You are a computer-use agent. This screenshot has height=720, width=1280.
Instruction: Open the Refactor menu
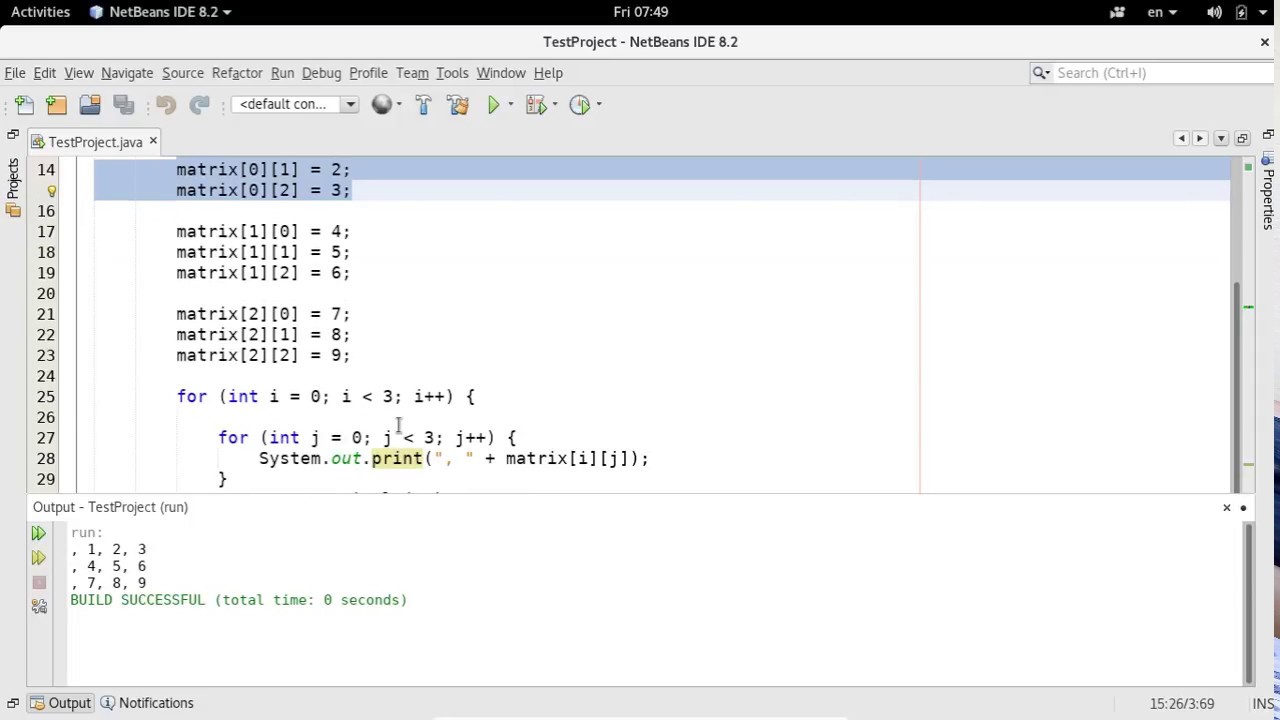(237, 73)
